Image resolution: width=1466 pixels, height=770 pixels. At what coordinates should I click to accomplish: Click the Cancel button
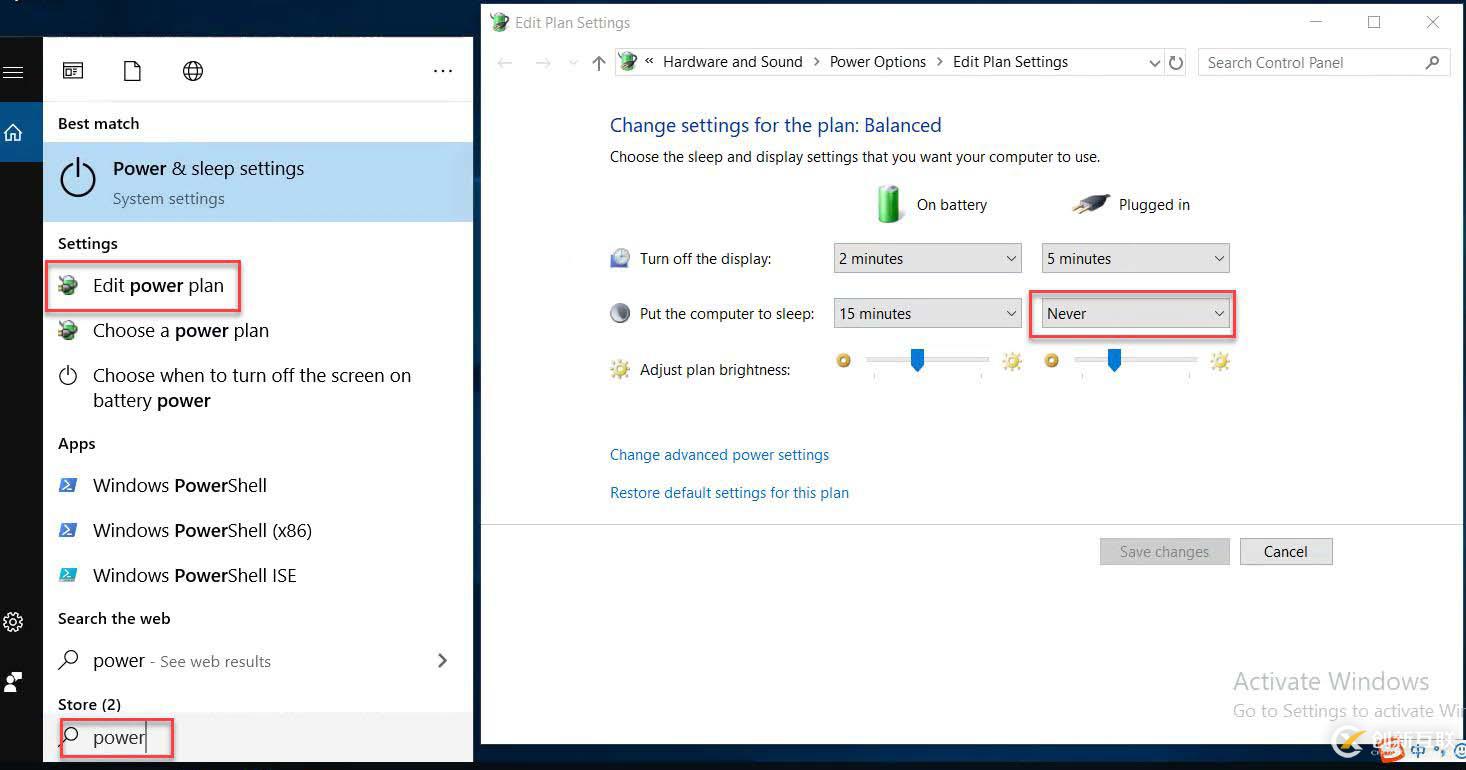[x=1286, y=552]
